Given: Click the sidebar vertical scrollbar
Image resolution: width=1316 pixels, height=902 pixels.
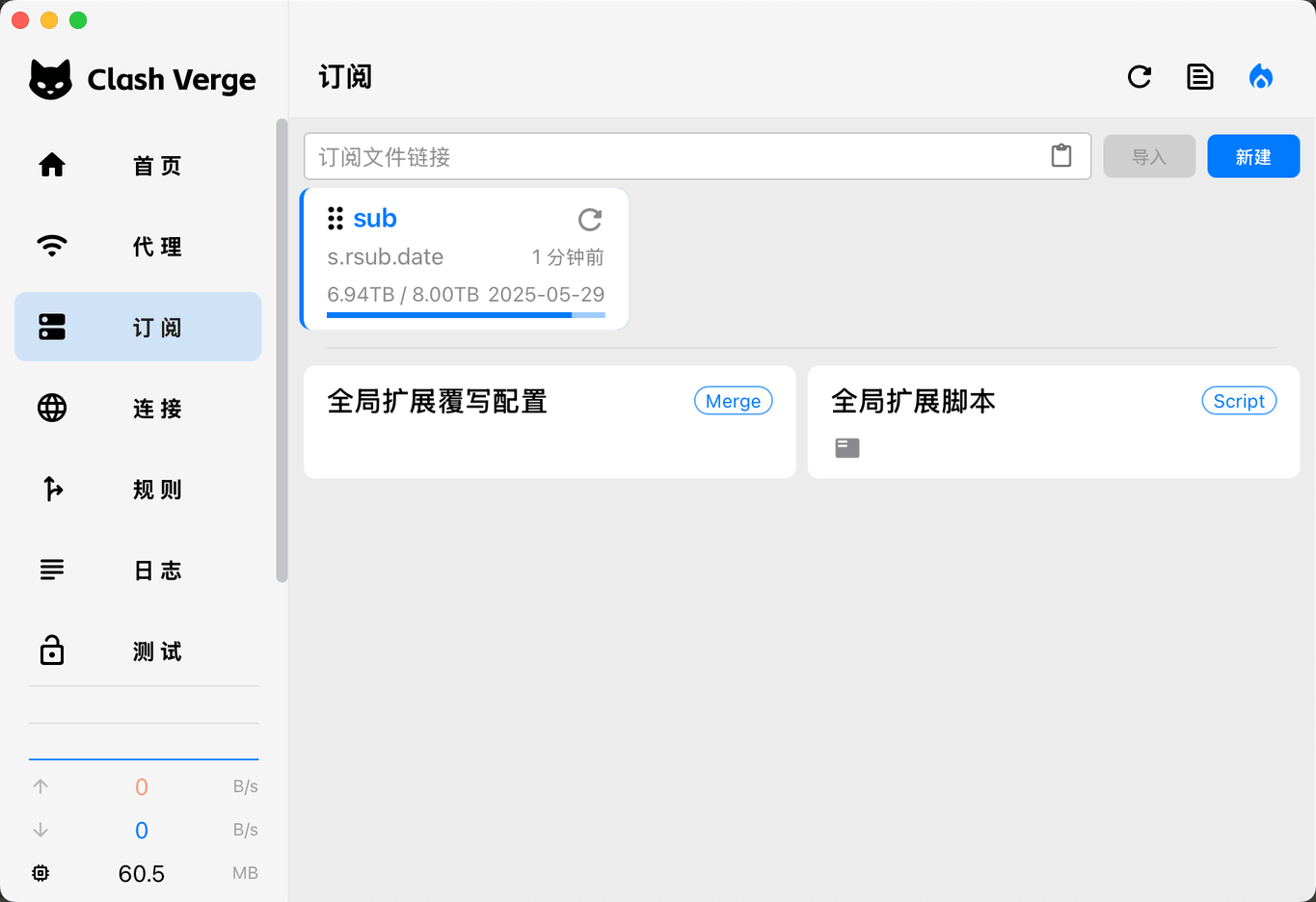Looking at the screenshot, I should (x=282, y=351).
